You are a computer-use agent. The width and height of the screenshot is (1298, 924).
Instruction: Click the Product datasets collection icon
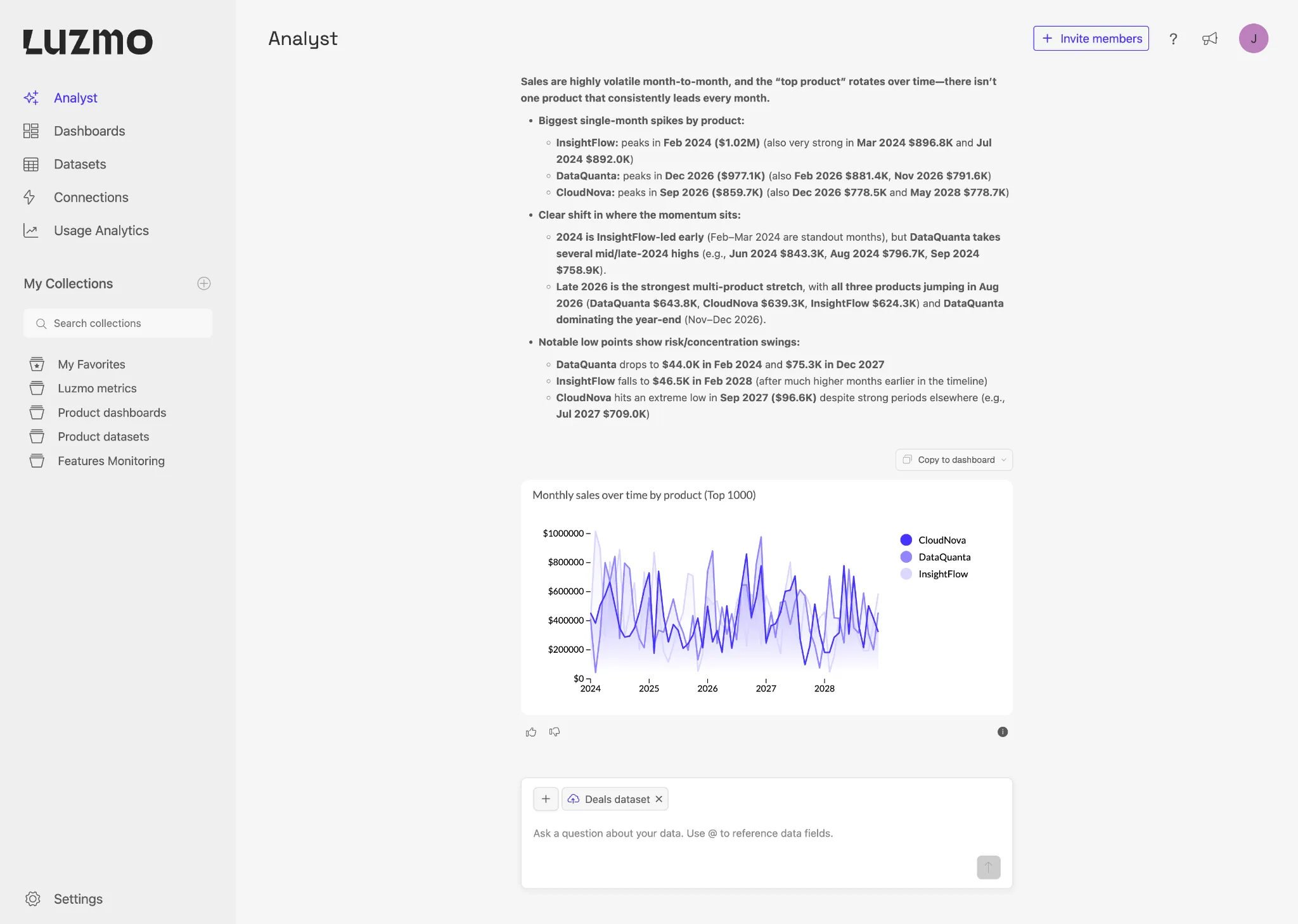[37, 437]
